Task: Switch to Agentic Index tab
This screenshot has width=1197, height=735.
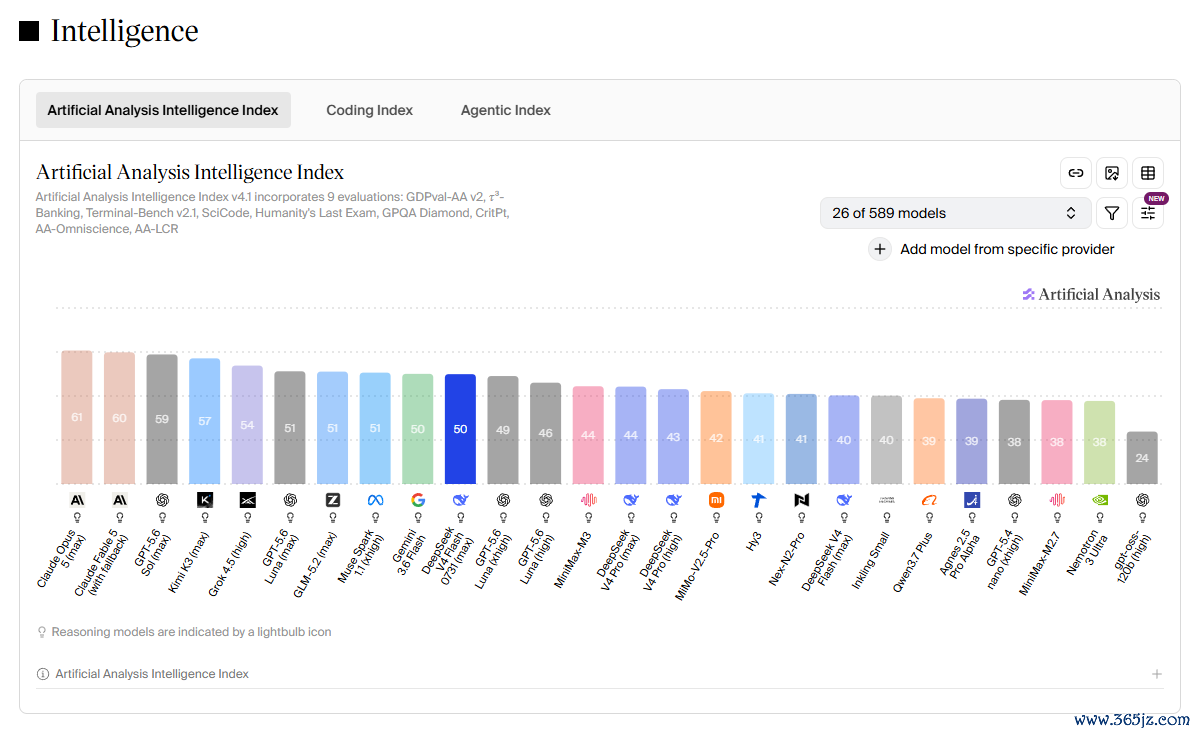Action: click(505, 110)
